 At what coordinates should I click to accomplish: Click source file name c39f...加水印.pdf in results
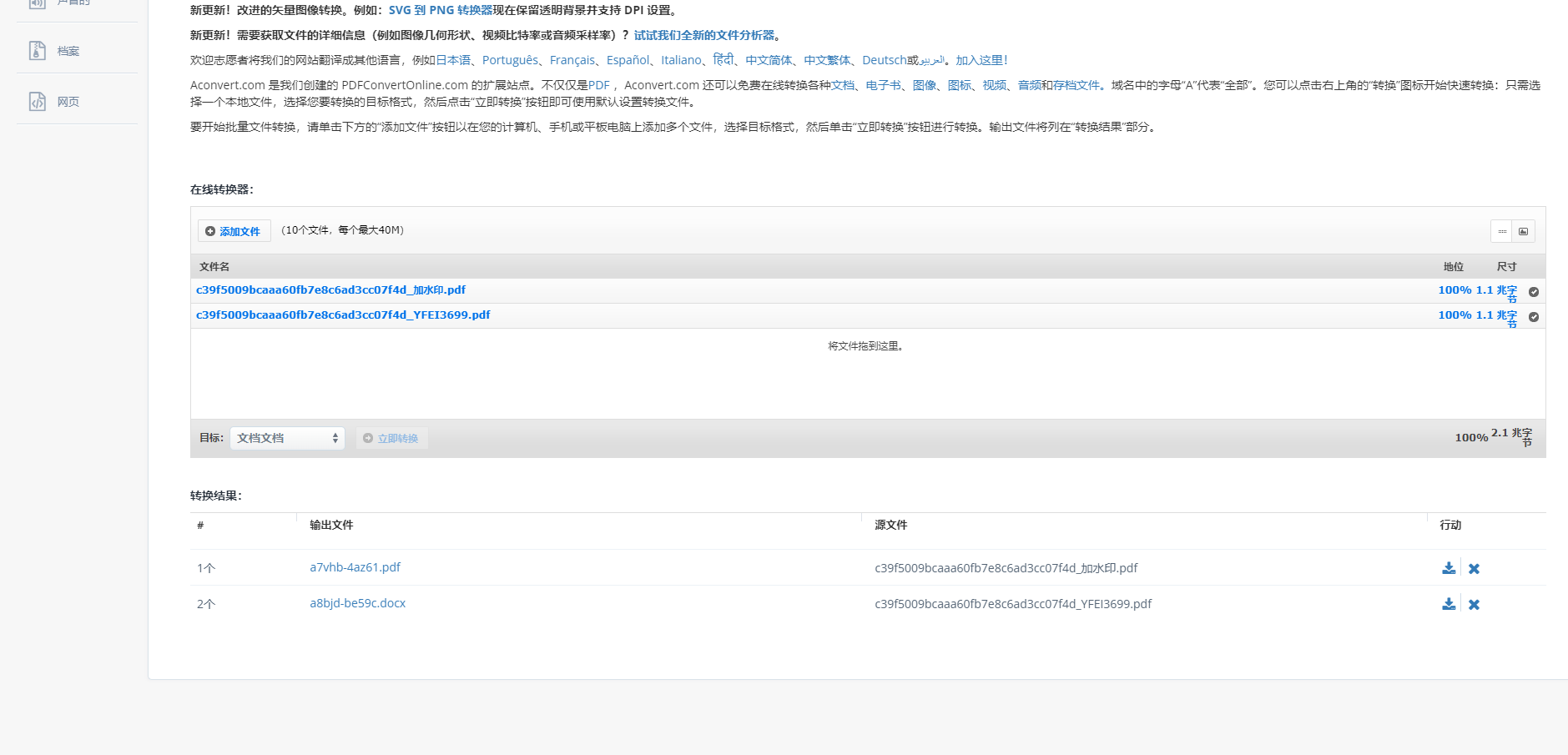tap(1006, 568)
